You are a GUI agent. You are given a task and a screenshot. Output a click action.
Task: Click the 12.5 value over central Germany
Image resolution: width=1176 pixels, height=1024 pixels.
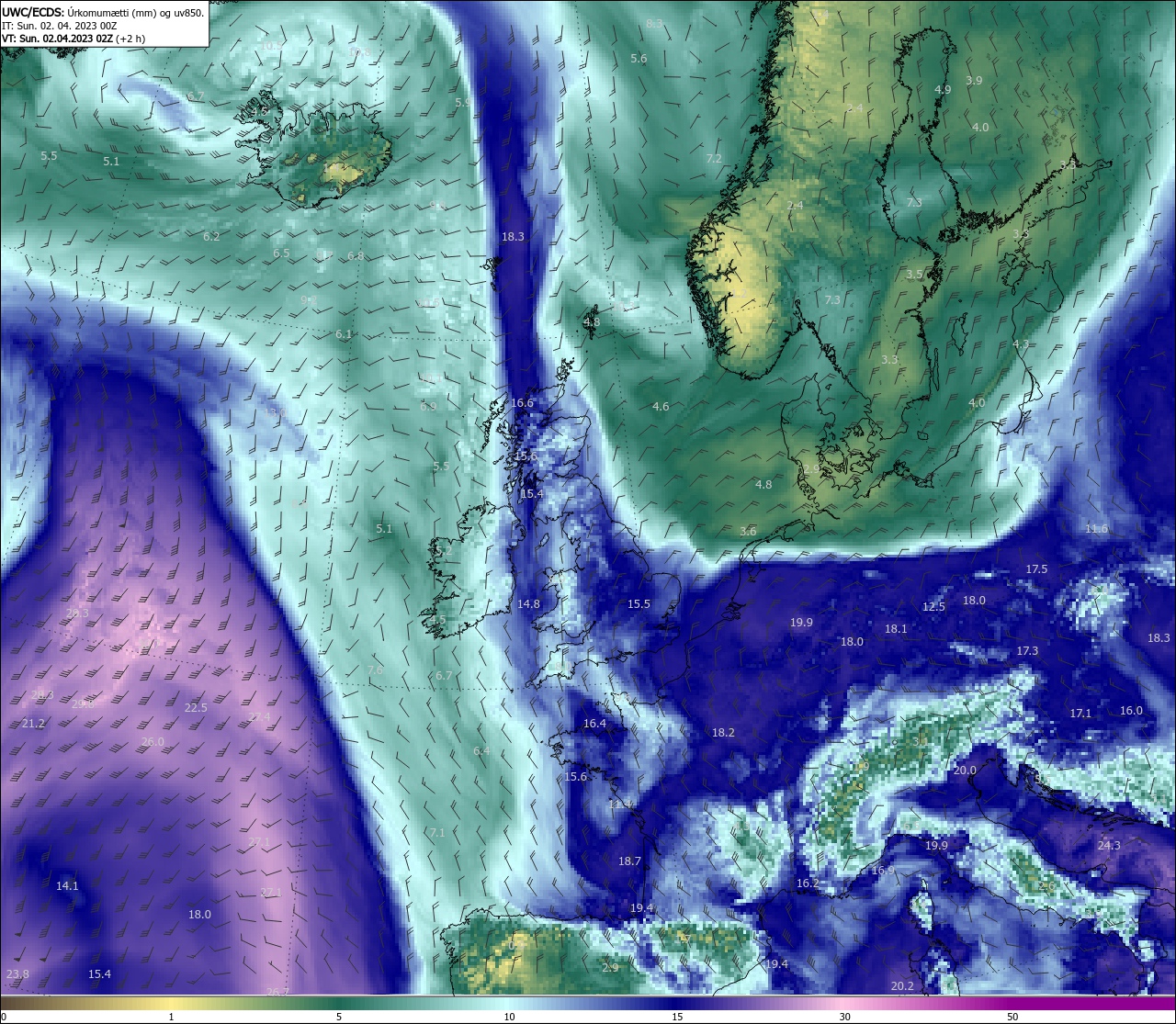click(933, 607)
